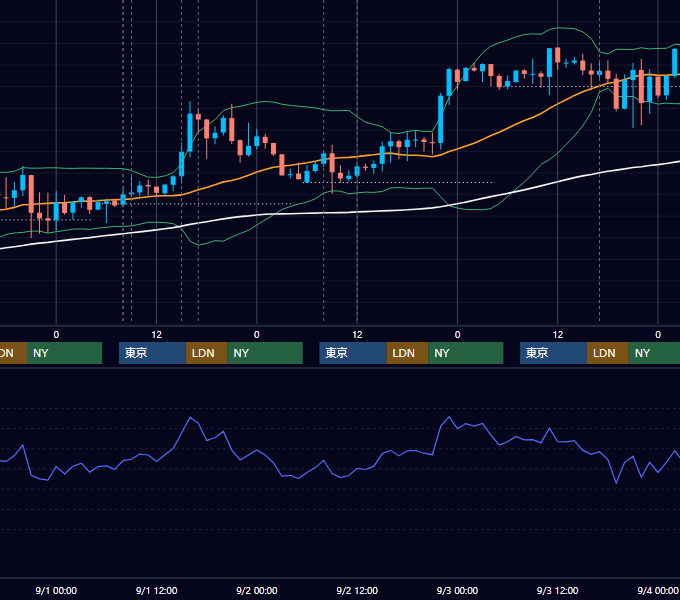Click the 0 hour label above 9/3 00:00
Screen dimensions: 680x600
[x=457, y=335]
